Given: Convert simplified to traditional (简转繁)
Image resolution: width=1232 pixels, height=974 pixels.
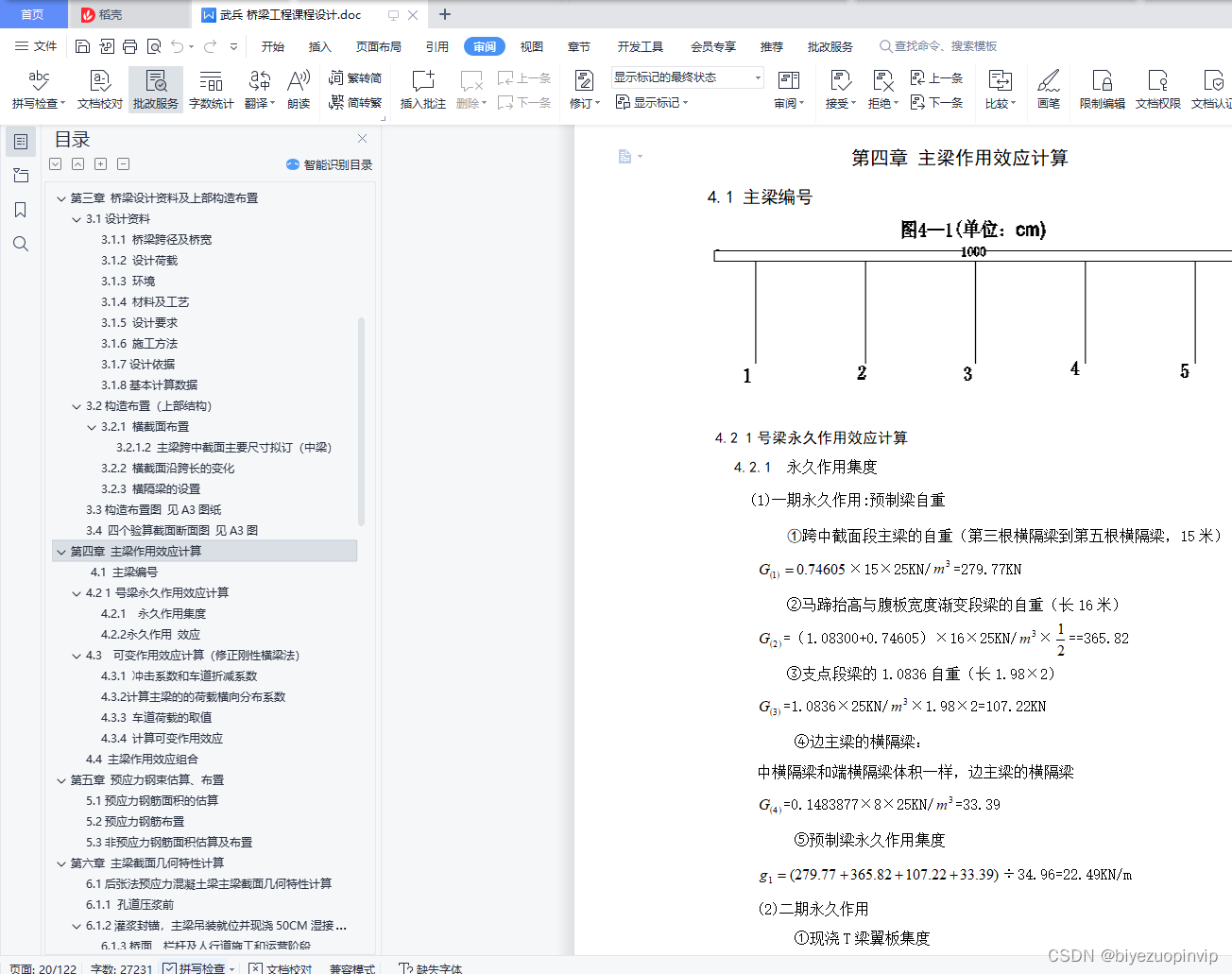Looking at the screenshot, I should 355,102.
